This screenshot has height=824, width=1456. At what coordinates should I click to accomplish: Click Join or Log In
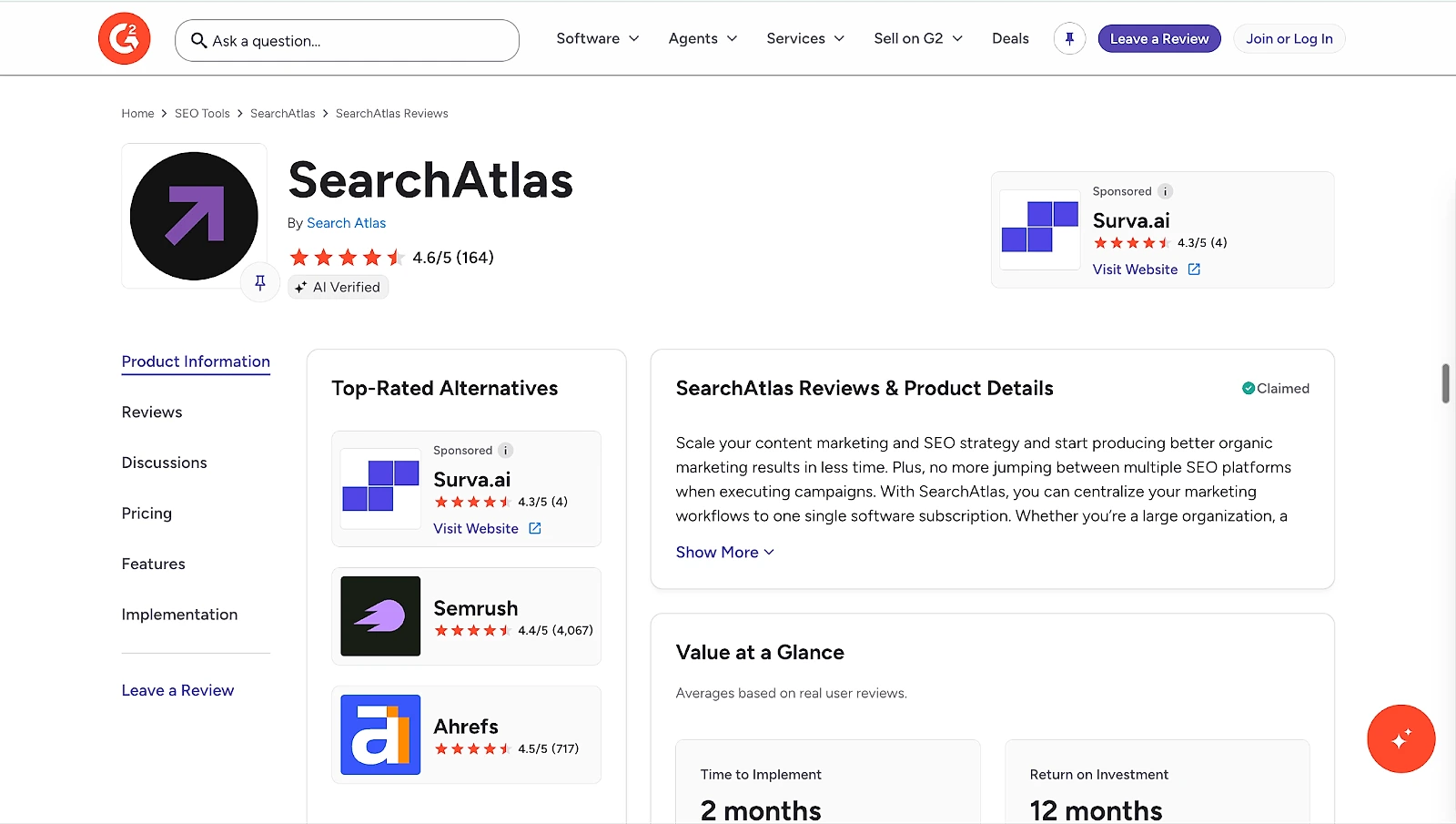[1289, 38]
